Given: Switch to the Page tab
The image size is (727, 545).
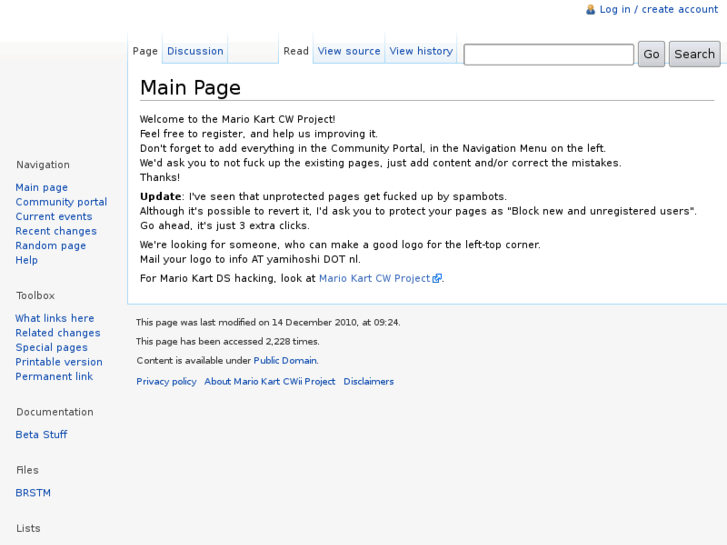Looking at the screenshot, I should pos(145,51).
